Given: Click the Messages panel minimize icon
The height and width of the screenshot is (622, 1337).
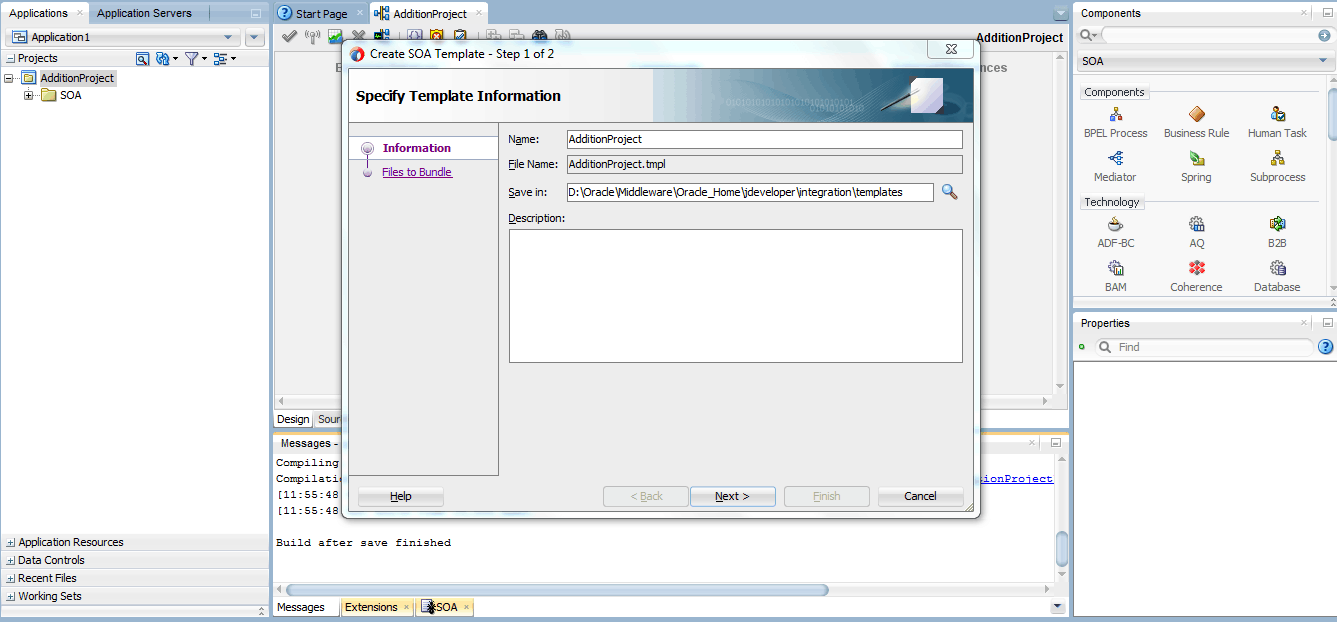Looking at the screenshot, I should [1055, 443].
